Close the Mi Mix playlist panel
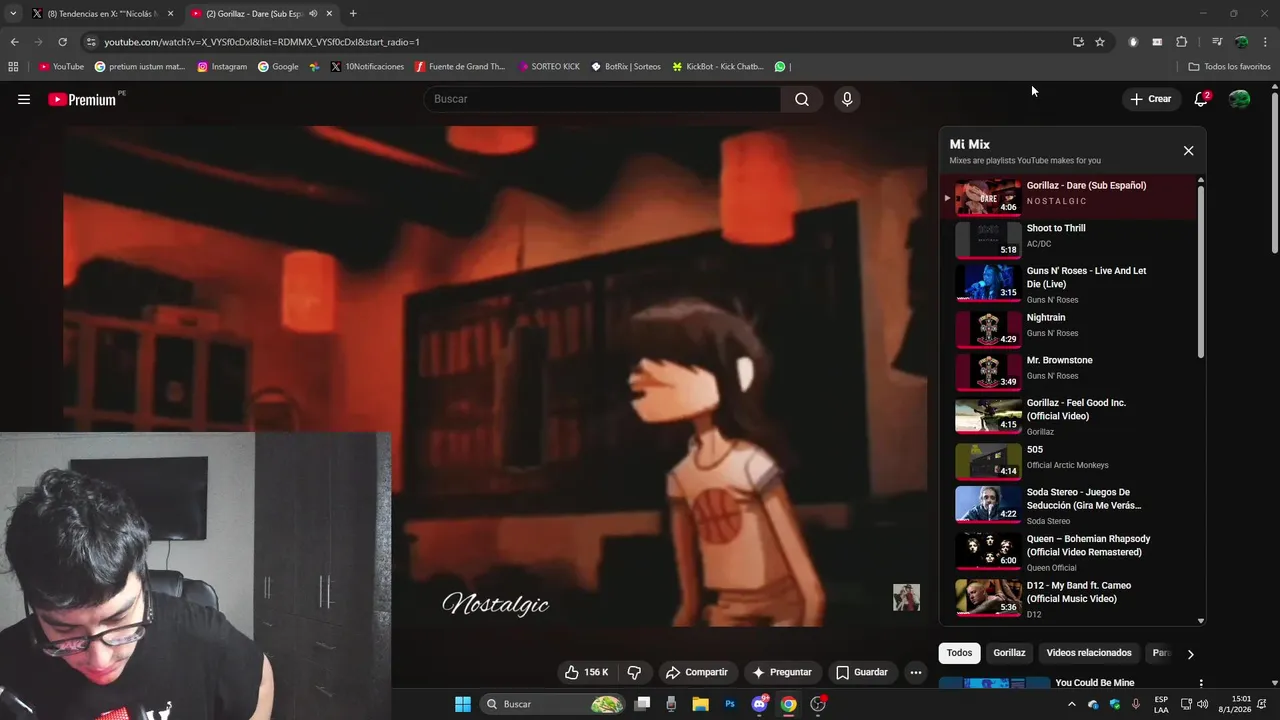The width and height of the screenshot is (1280, 720). (1188, 151)
